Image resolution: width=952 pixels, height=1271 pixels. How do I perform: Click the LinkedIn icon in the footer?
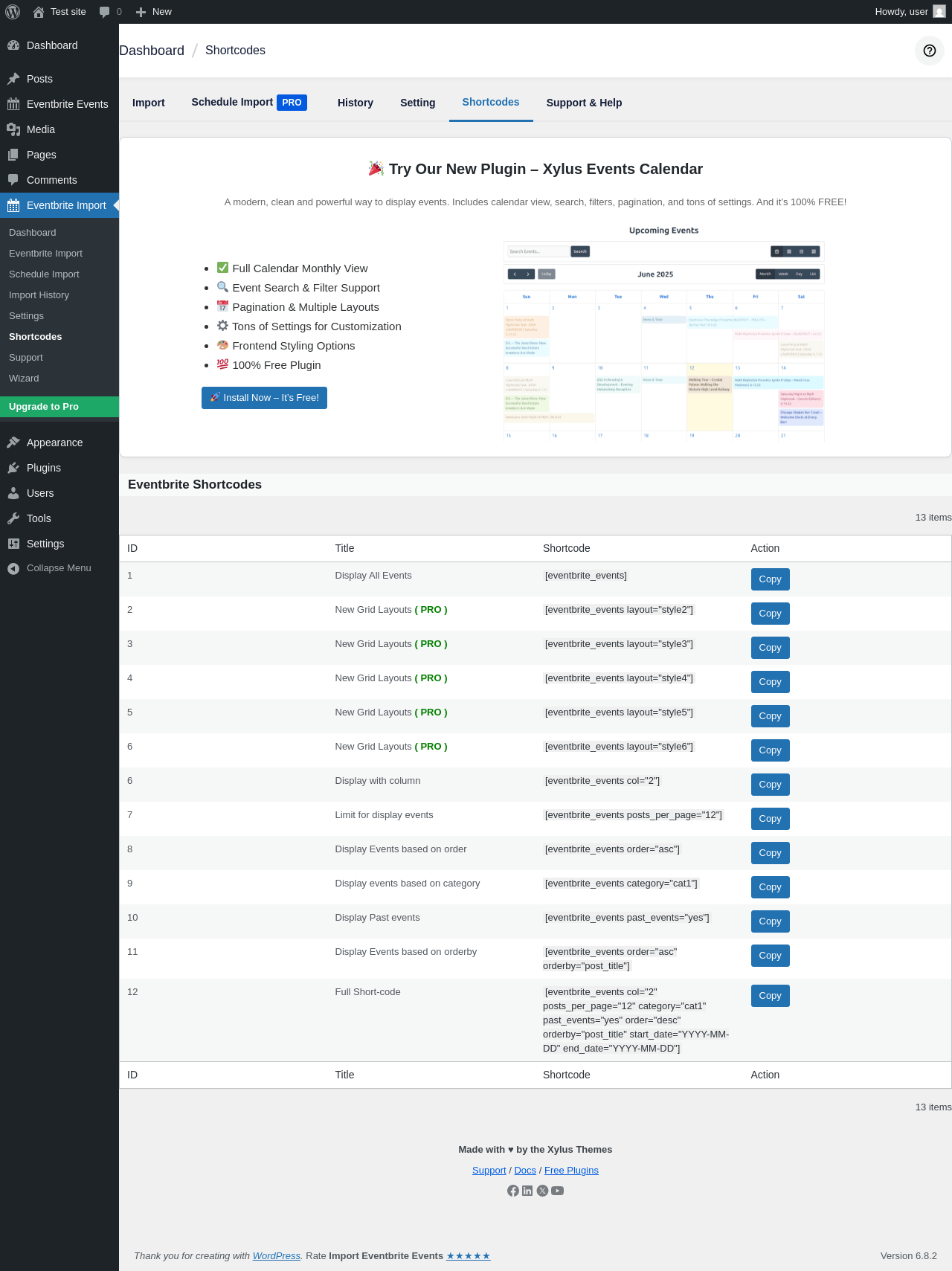tap(527, 1191)
